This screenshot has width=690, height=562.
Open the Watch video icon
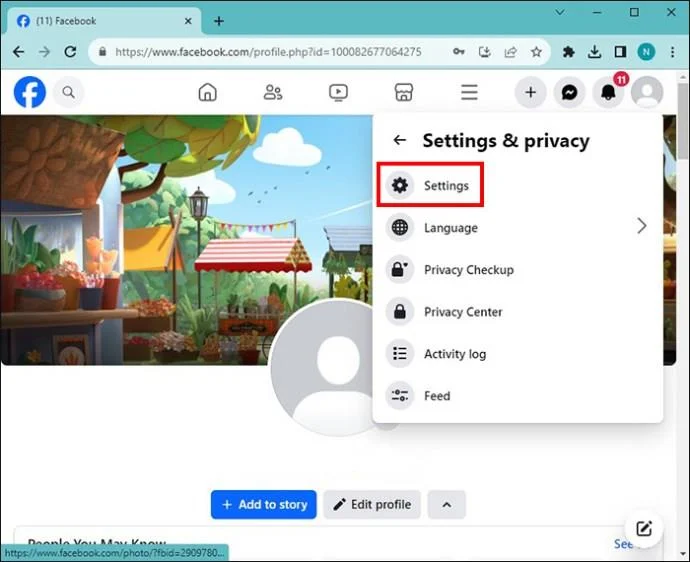click(x=338, y=92)
